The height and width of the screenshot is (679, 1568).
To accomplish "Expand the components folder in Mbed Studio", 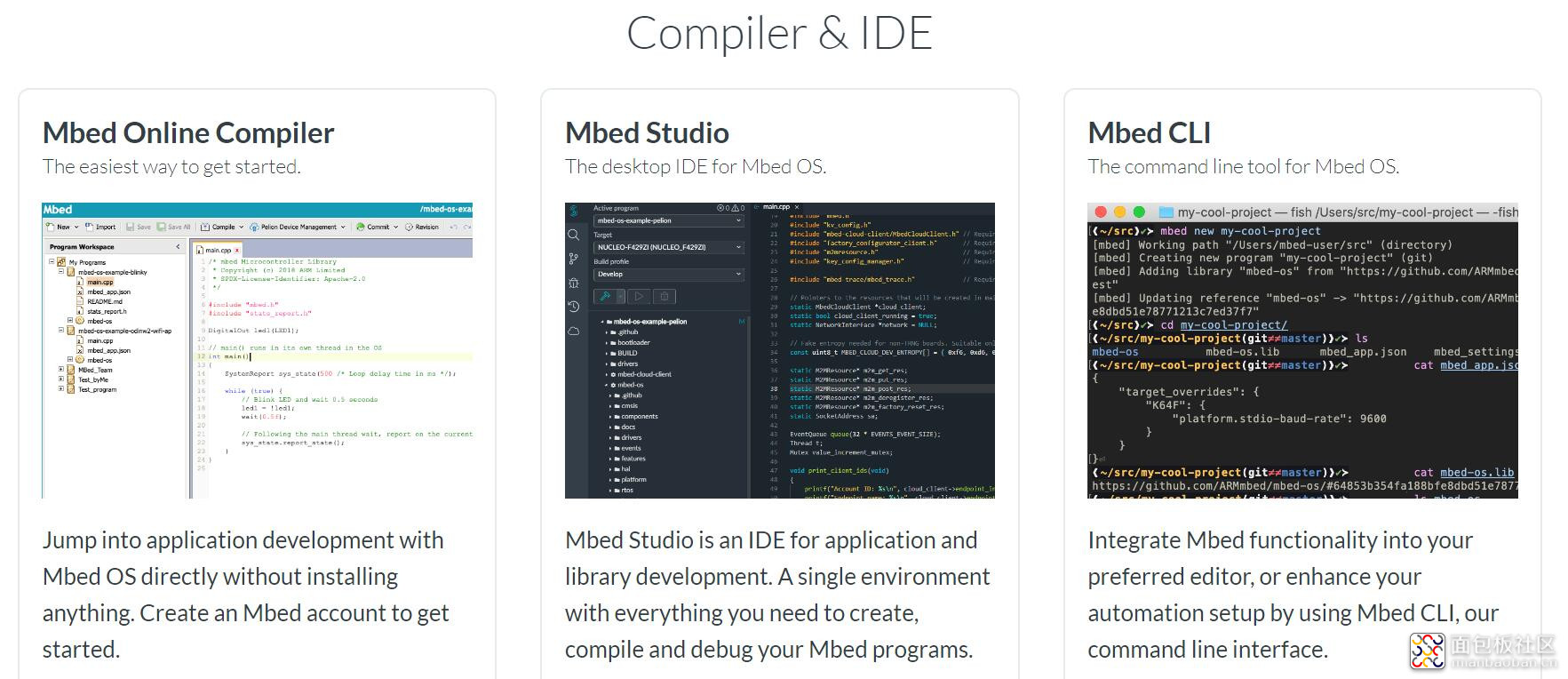I will click(610, 416).
